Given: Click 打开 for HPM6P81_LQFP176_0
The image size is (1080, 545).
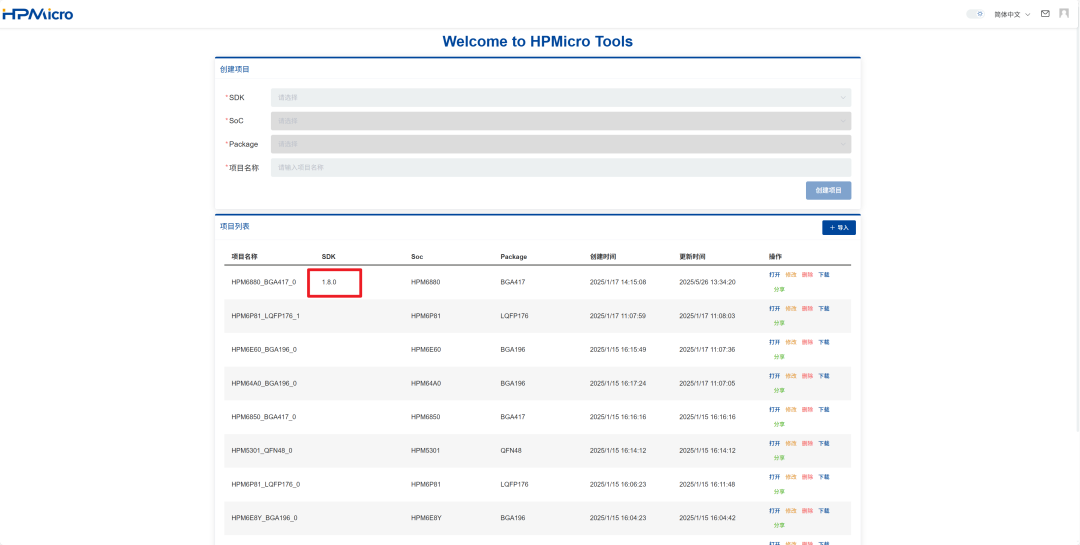Looking at the screenshot, I should coord(775,477).
